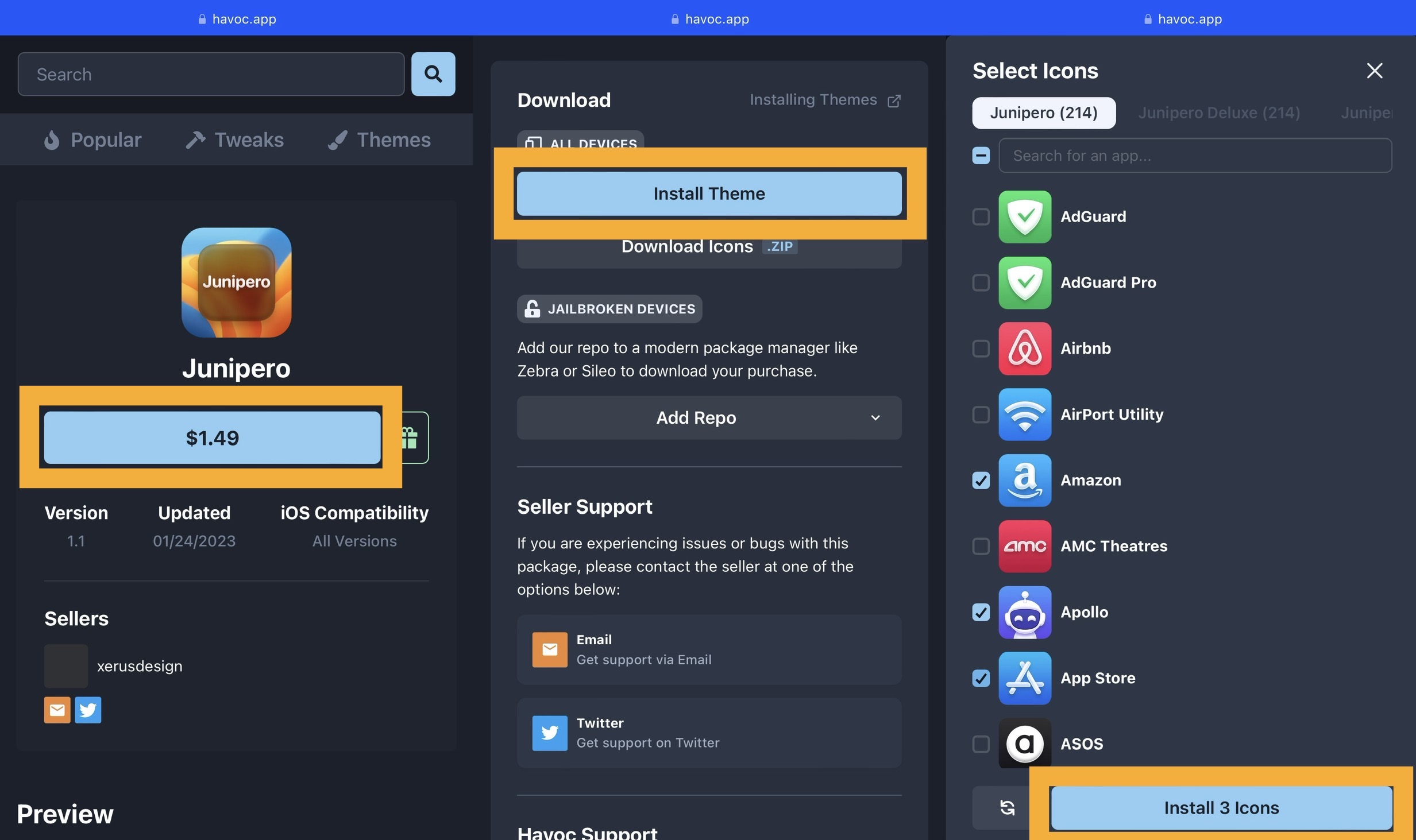Screen dimensions: 1416x840
Task: Click the ASOS app icon
Action: point(1025,744)
